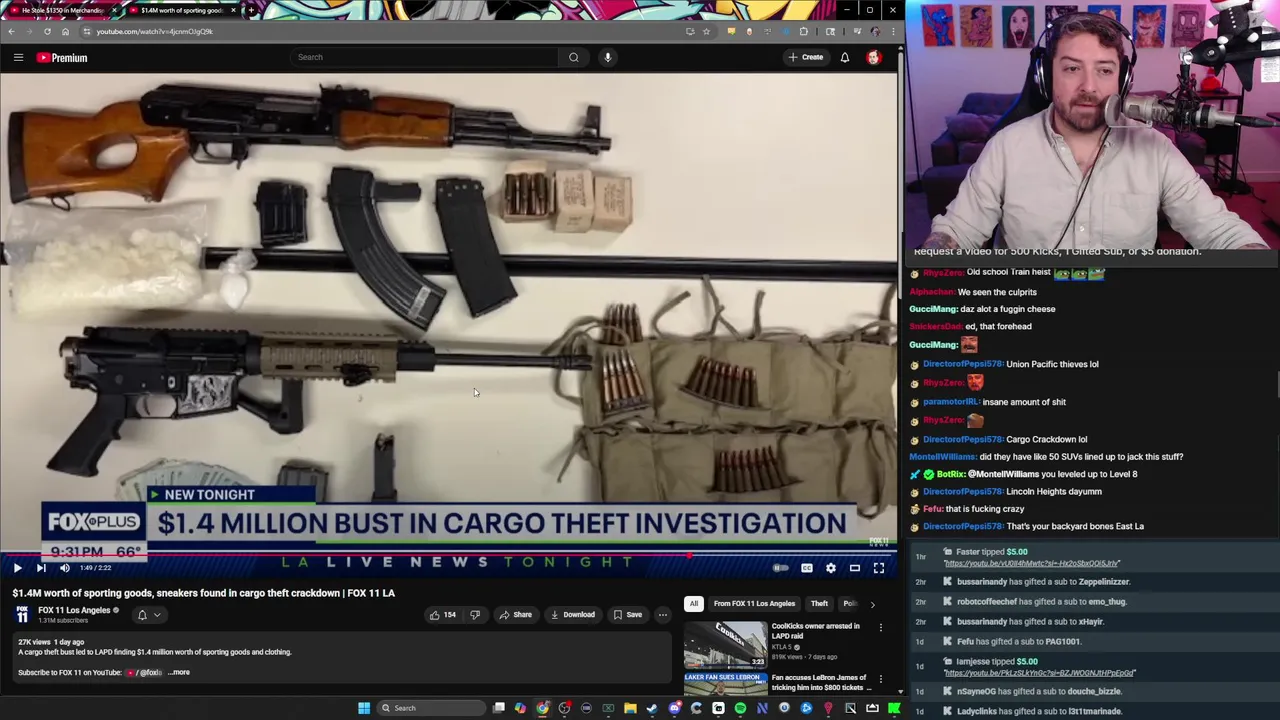Save video to a playlist
This screenshot has width=1280, height=720.
[627, 615]
